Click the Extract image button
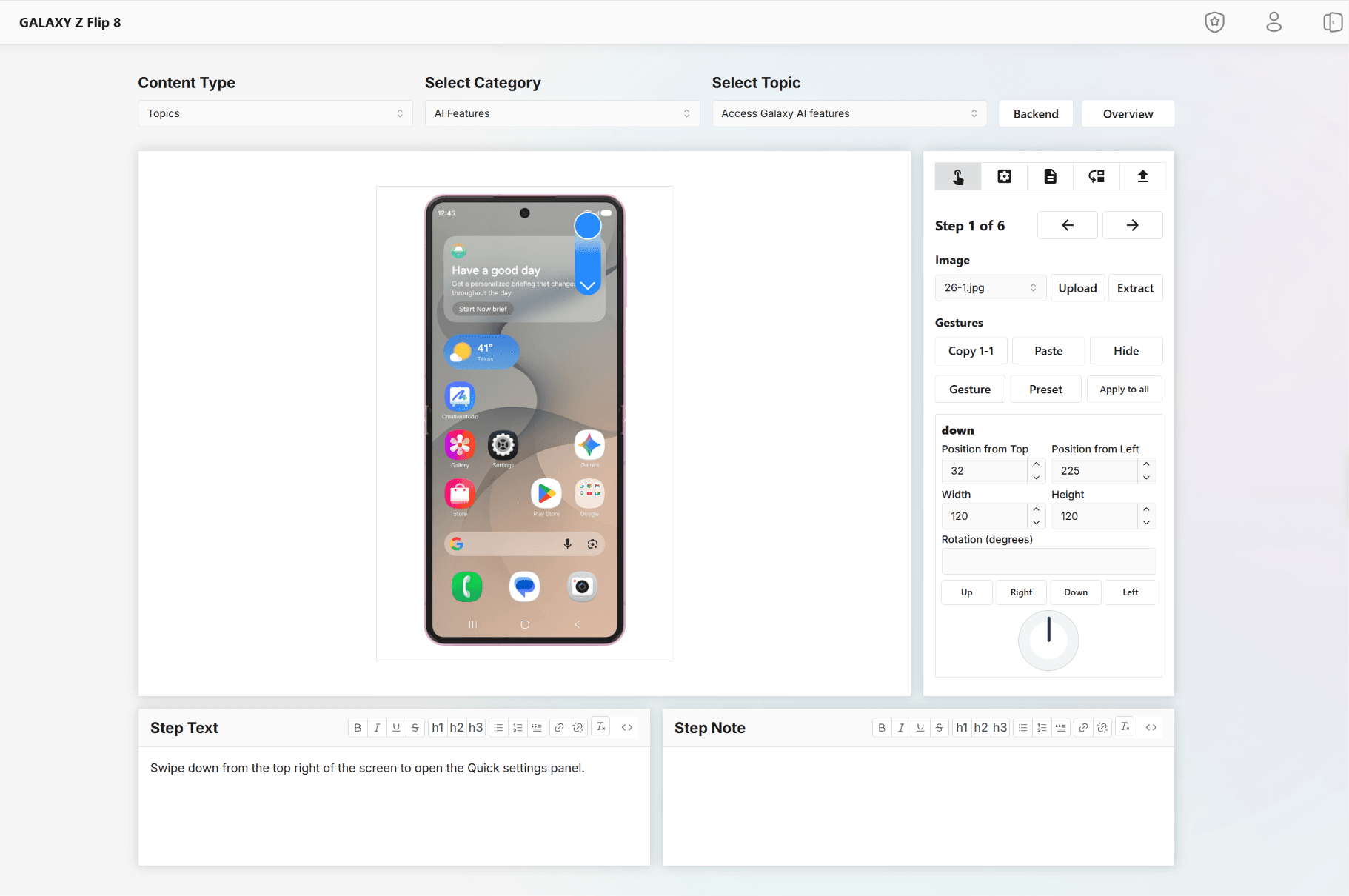Image resolution: width=1349 pixels, height=896 pixels. (x=1135, y=288)
